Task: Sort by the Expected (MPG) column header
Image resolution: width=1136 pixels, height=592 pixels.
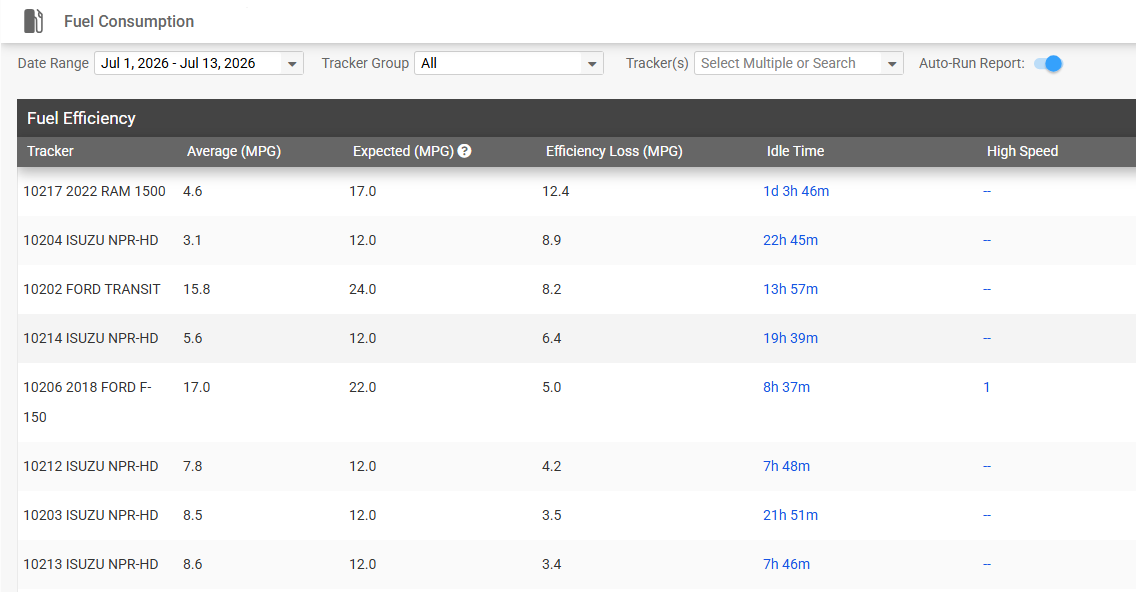Action: pyautogui.click(x=403, y=151)
